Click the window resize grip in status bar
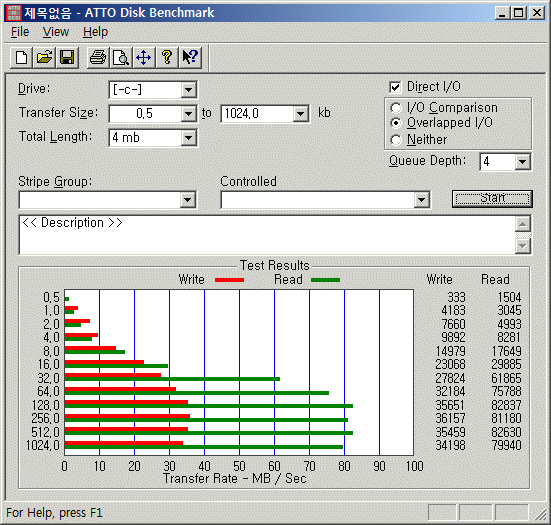 (x=540, y=514)
